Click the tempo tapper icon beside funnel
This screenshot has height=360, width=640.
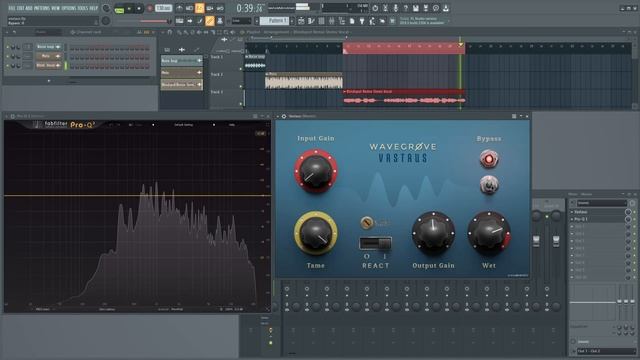[x=372, y=21]
